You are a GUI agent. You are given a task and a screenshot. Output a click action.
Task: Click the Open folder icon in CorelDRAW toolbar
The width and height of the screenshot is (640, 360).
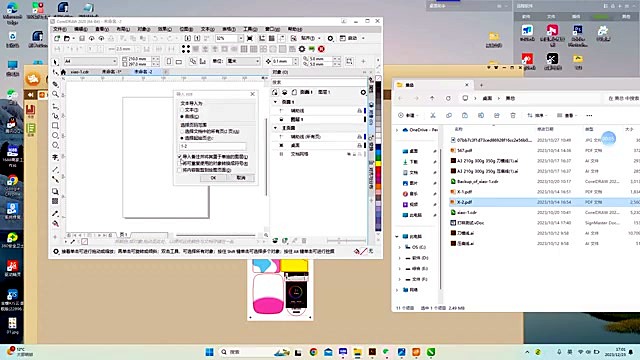[x=67, y=38]
